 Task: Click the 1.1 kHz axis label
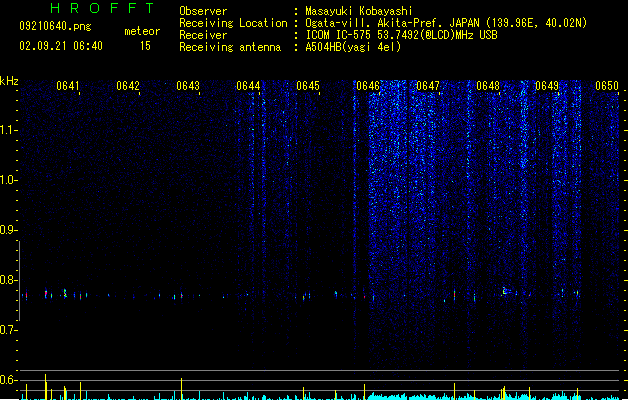click(x=8, y=130)
